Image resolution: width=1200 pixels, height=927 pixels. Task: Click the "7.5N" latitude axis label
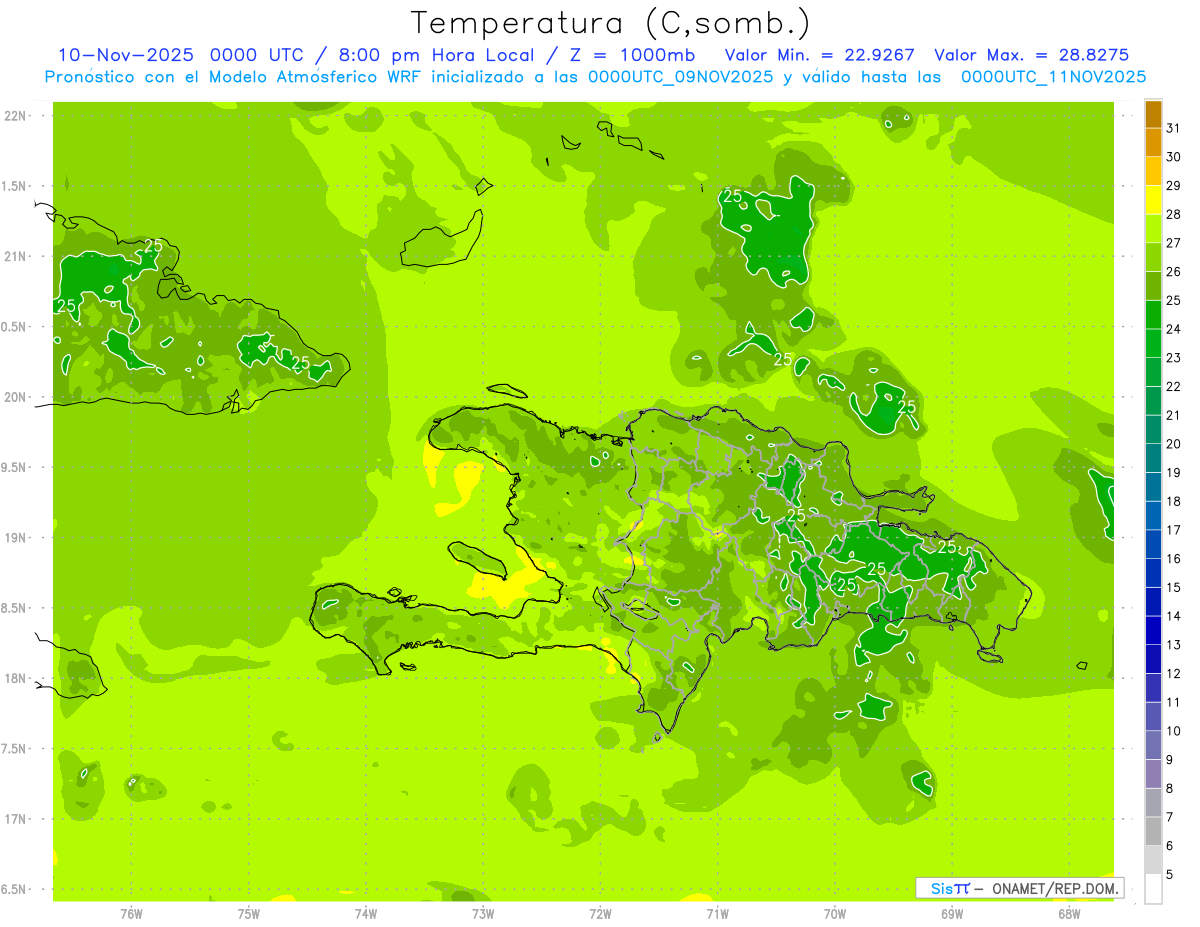pyautogui.click(x=15, y=748)
